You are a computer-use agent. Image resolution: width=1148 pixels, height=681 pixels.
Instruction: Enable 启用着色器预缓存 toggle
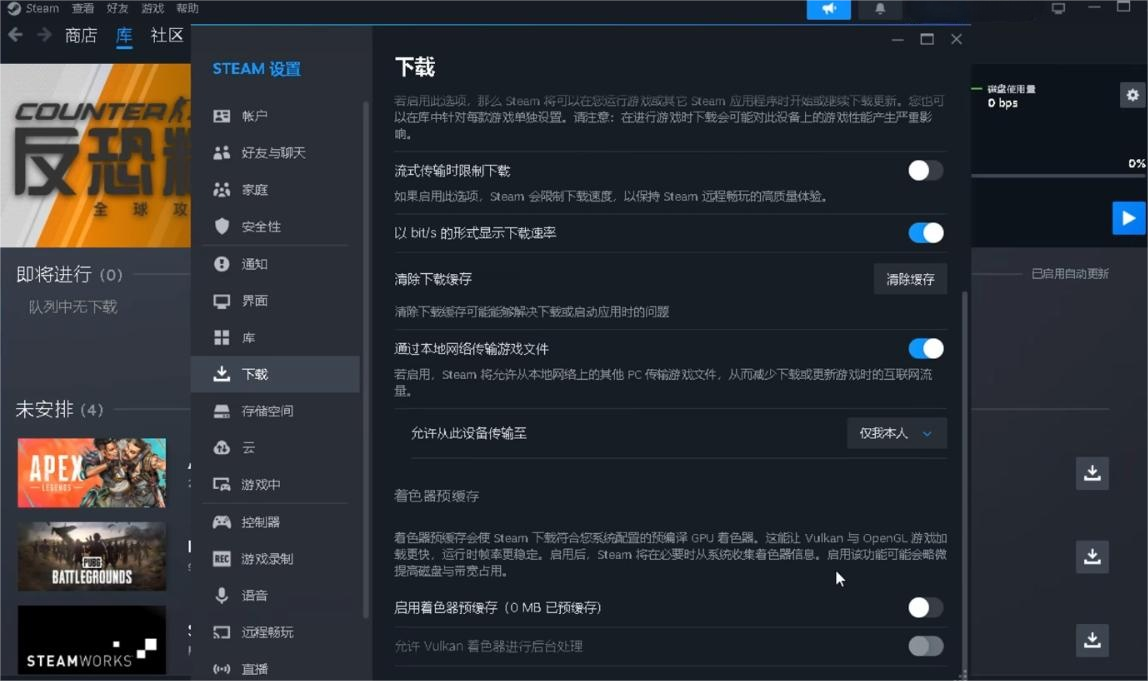pyautogui.click(x=925, y=607)
